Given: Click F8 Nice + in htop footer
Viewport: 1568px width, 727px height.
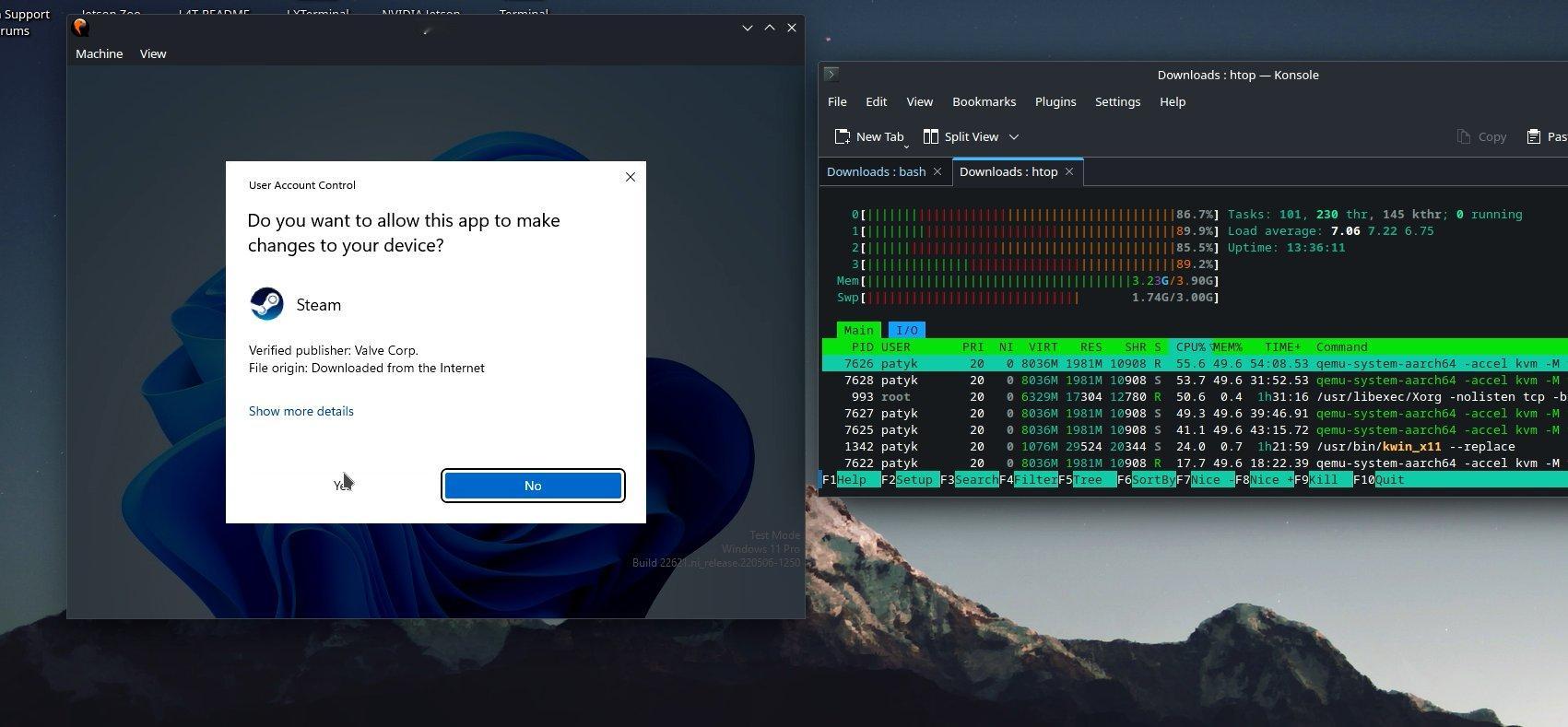Looking at the screenshot, I should pos(1264,479).
